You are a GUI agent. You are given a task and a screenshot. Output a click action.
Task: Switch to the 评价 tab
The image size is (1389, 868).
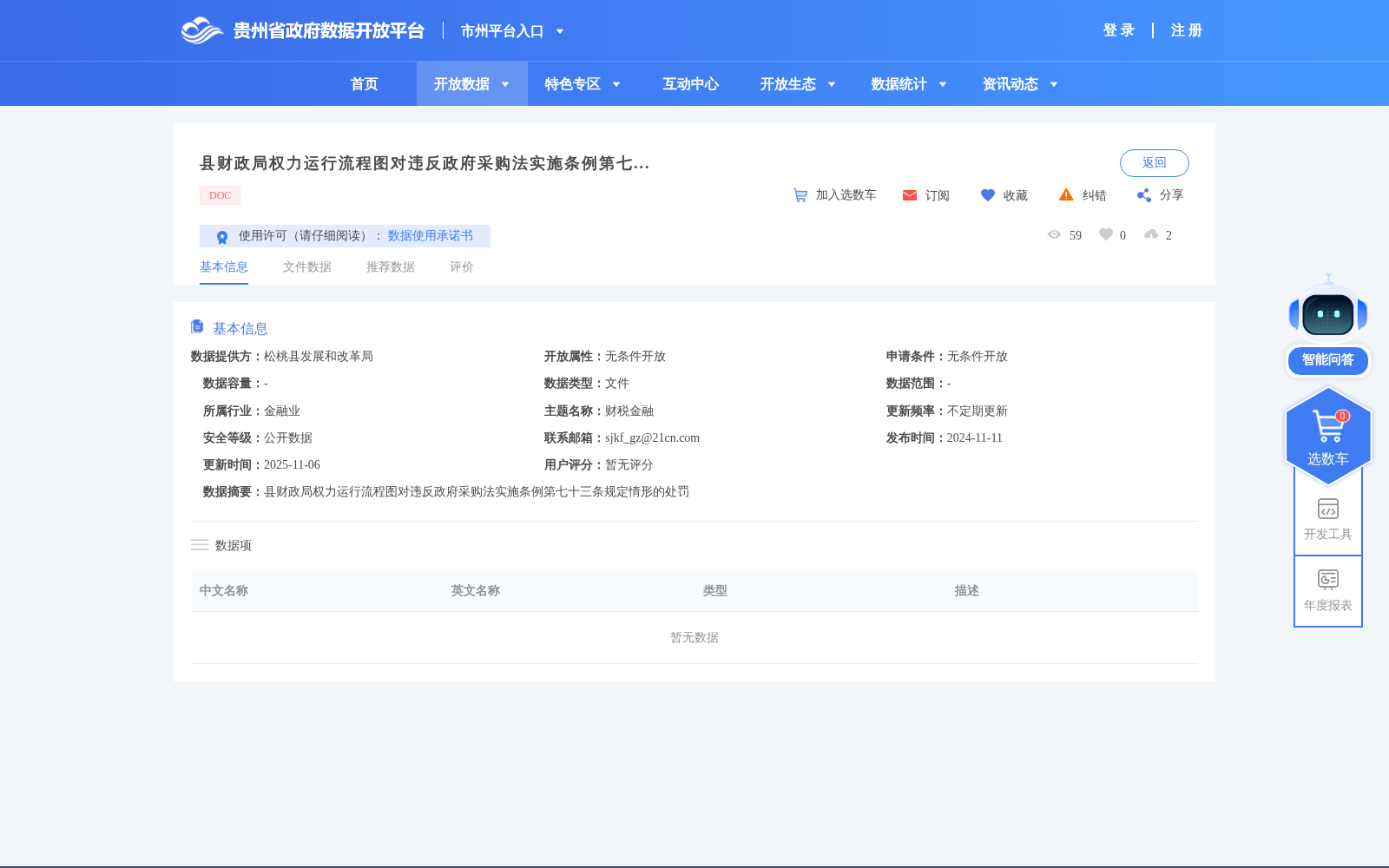462,267
